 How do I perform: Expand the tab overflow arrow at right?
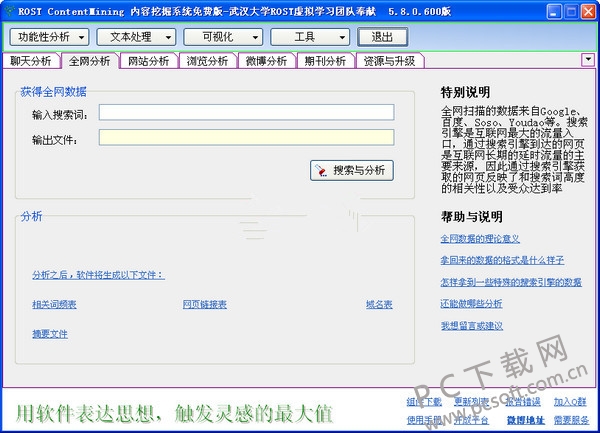[588, 60]
